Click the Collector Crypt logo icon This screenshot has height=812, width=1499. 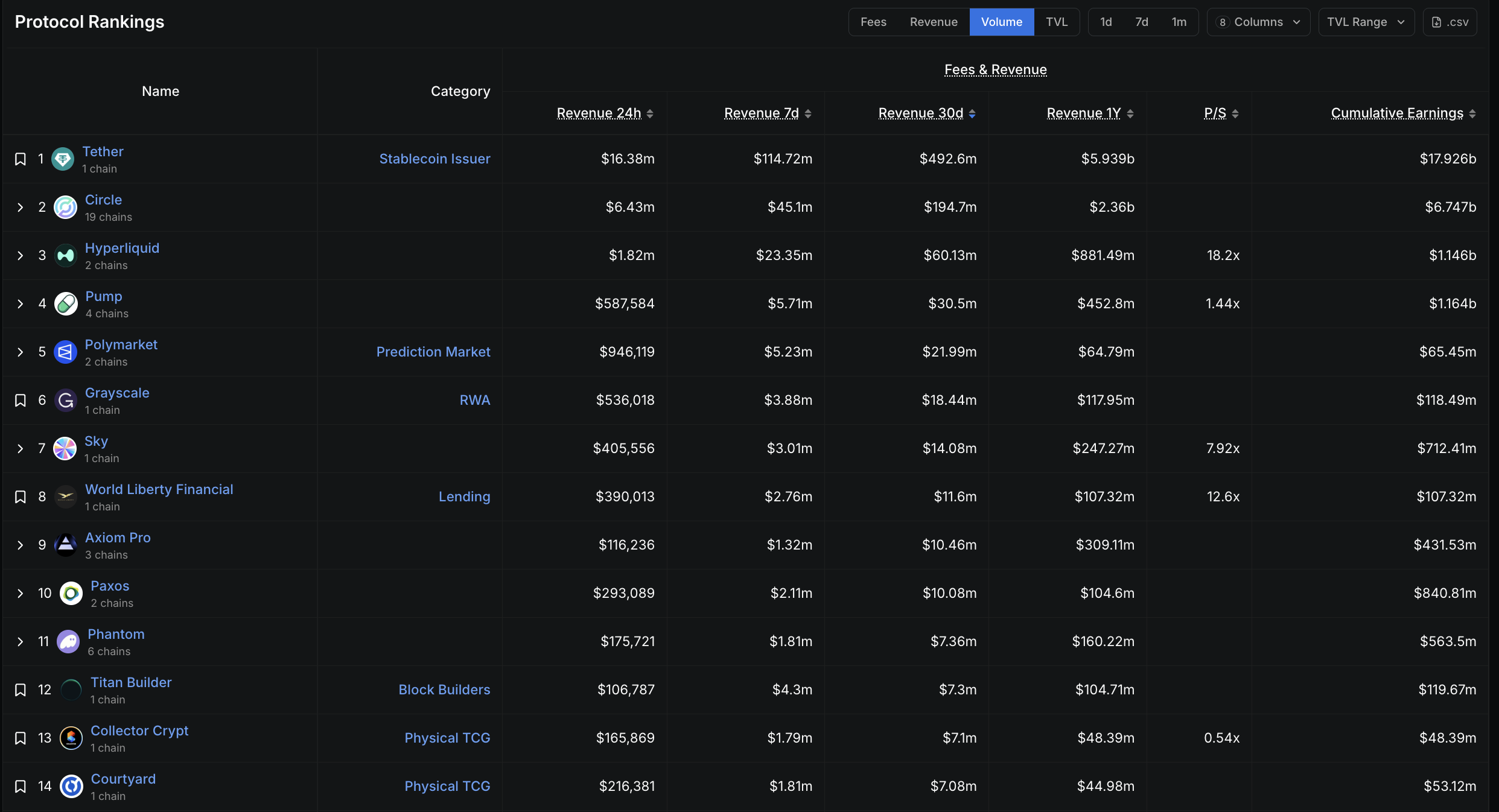click(71, 738)
